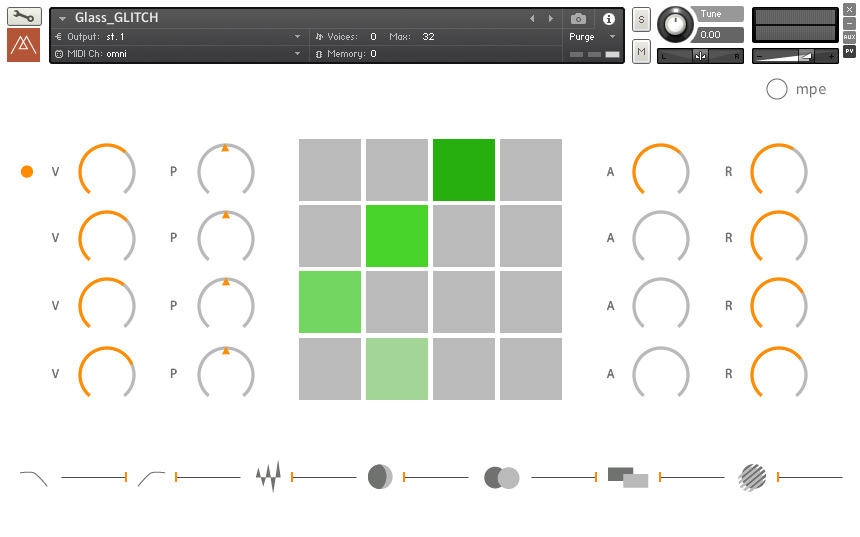The width and height of the screenshot is (860, 537).
Task: Toggle the bright green pad in row two
Action: point(397,236)
